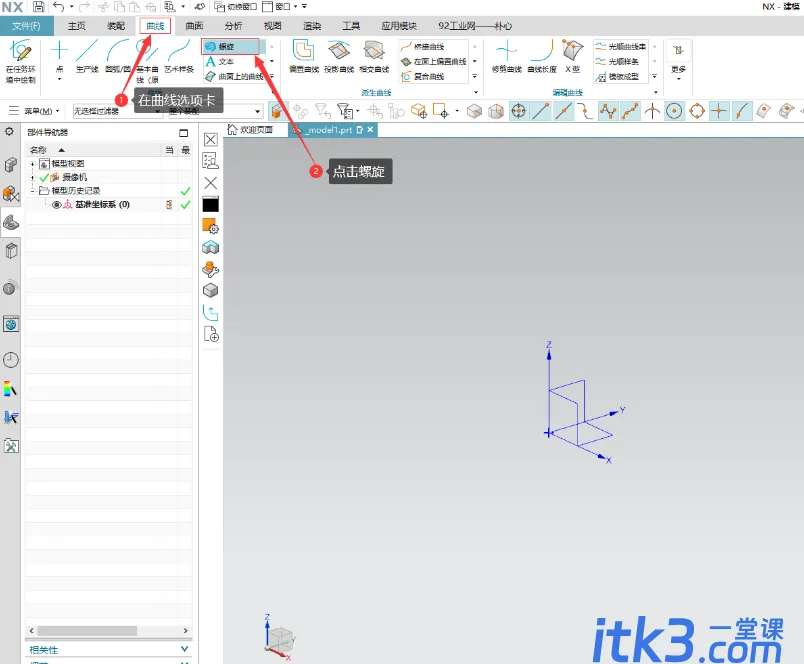804x664 pixels.
Task: Click the navigator settings gear icon
Action: [x=9, y=132]
